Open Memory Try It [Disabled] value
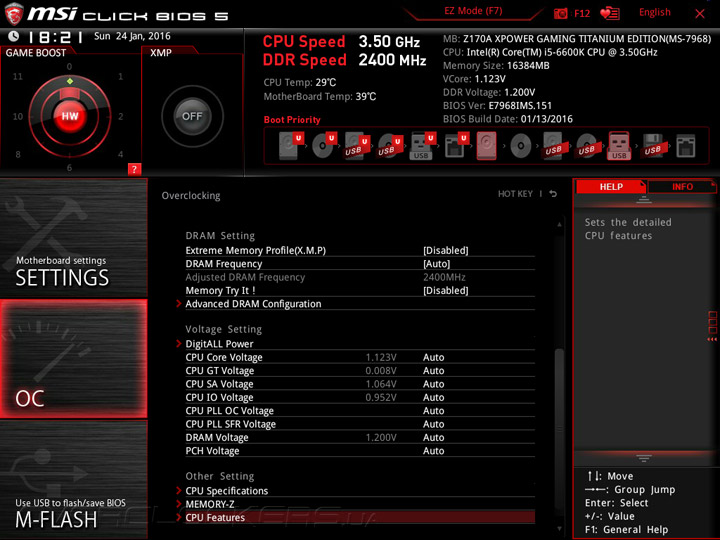 click(445, 290)
